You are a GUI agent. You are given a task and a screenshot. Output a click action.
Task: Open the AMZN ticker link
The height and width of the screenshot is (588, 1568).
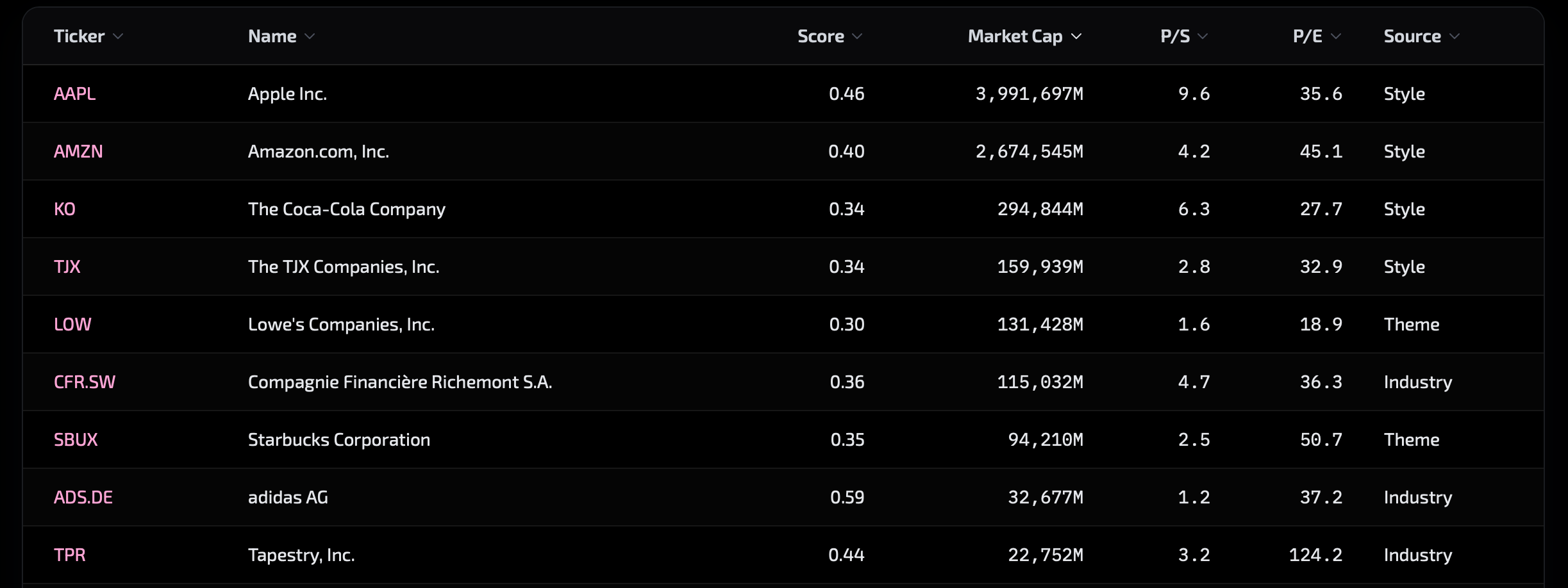tap(78, 152)
